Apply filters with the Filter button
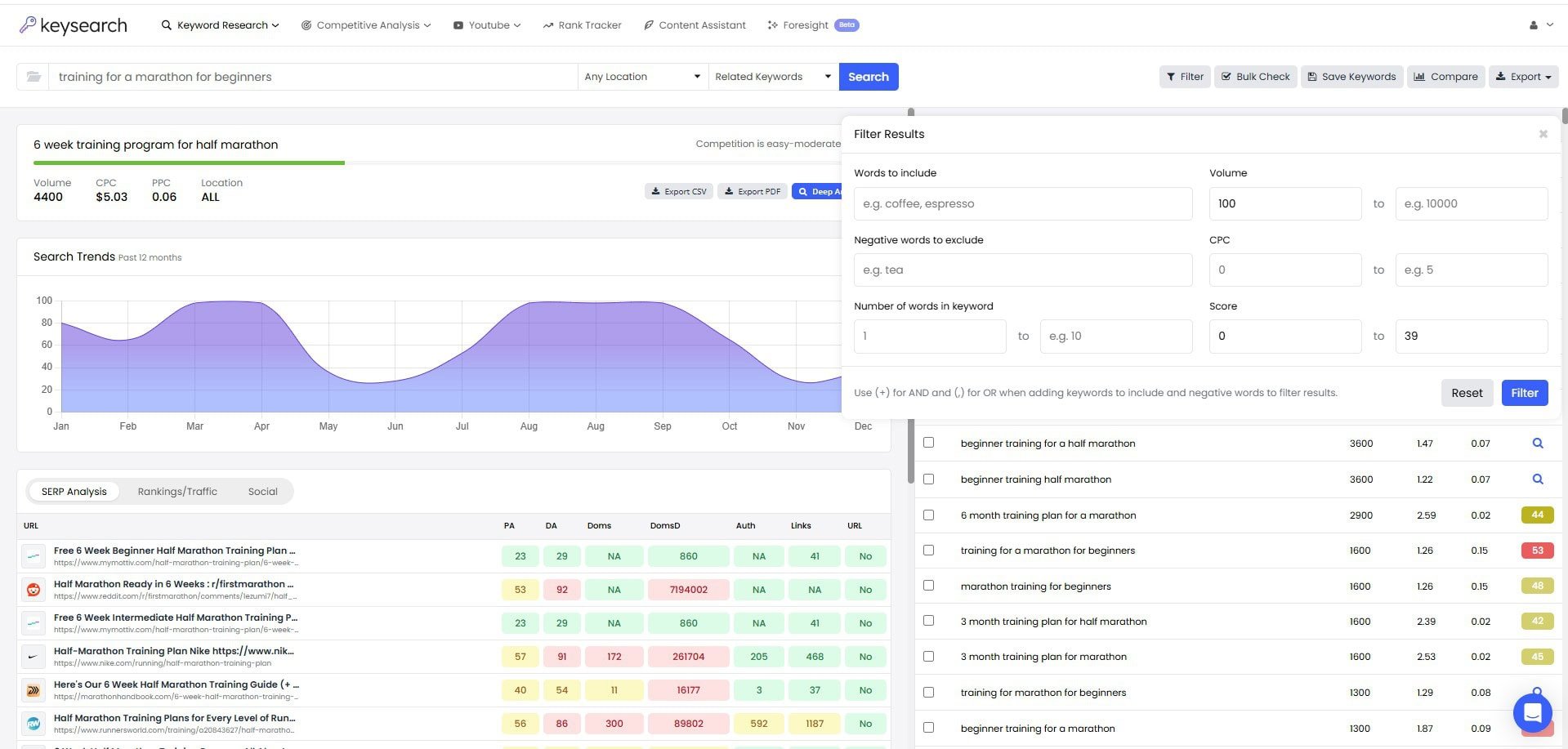Viewport: 1568px width, 749px height. pos(1524,392)
